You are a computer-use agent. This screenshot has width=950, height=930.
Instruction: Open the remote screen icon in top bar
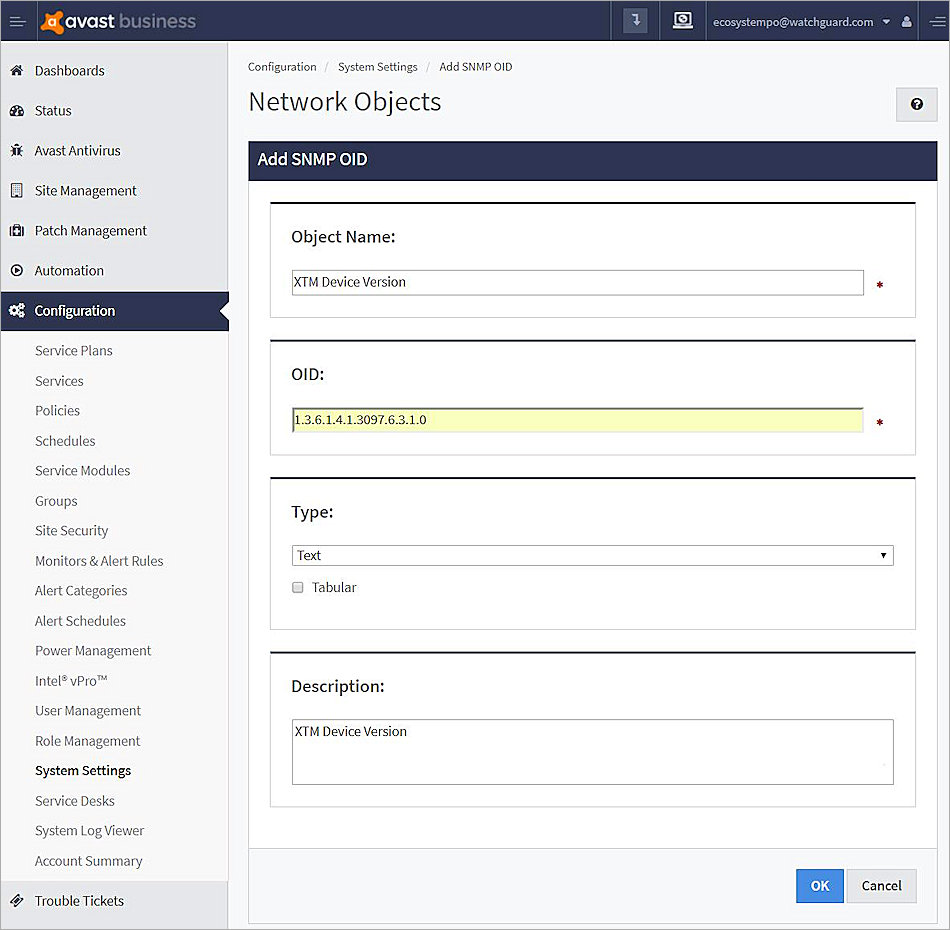pyautogui.click(x=683, y=20)
